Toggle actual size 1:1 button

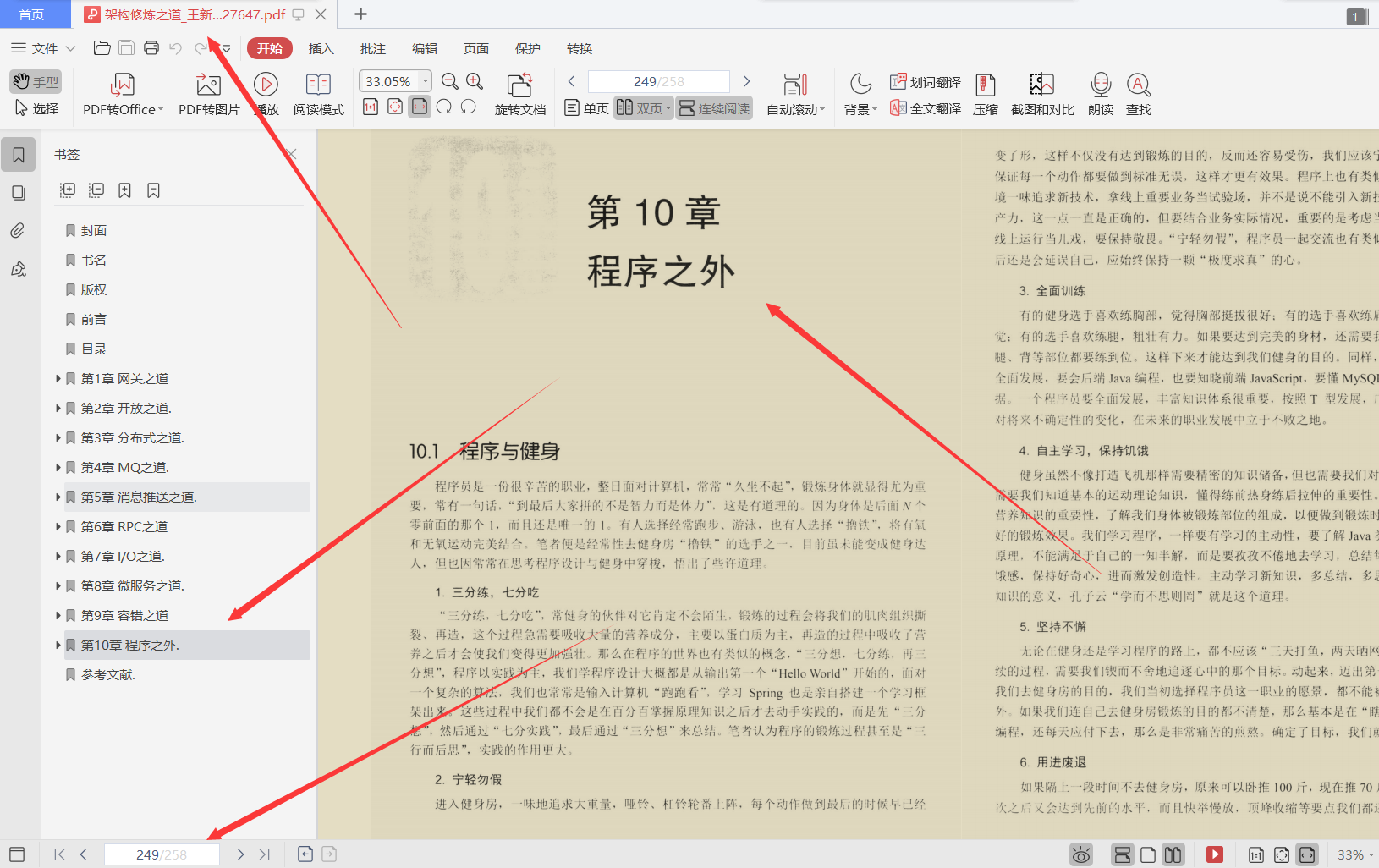[371, 107]
